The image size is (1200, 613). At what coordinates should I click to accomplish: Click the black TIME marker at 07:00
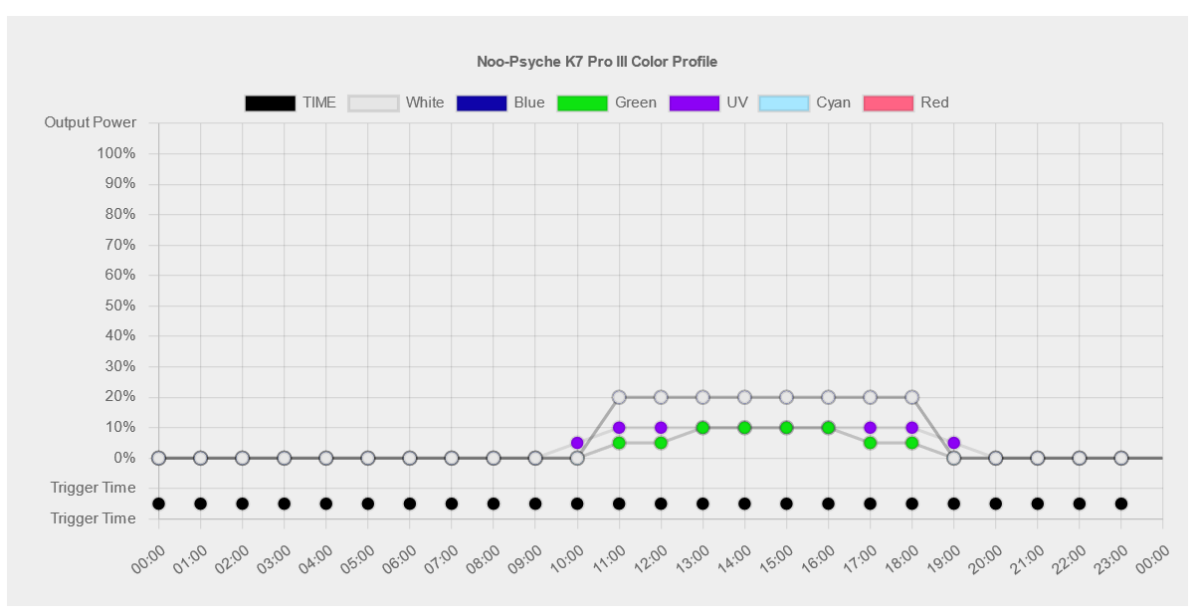[x=451, y=504]
